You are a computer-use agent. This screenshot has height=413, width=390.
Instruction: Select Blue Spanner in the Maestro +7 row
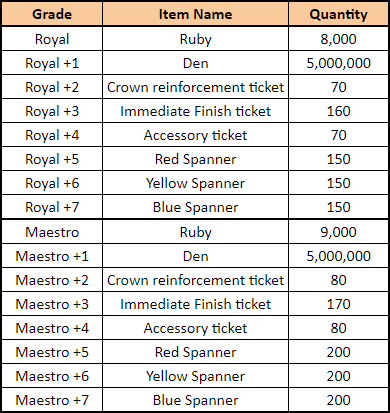click(x=195, y=400)
